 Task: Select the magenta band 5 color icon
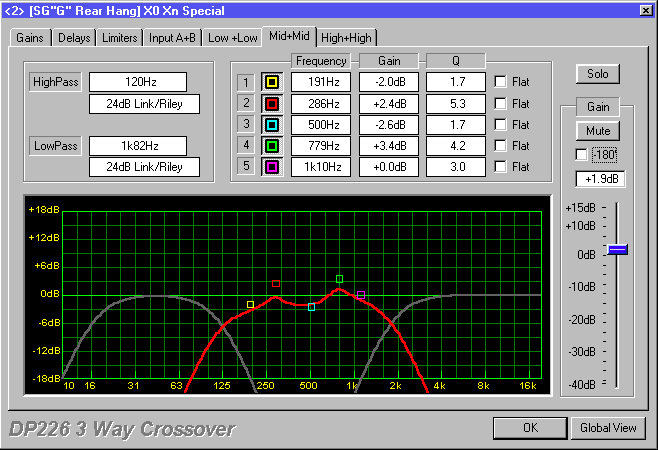(x=271, y=166)
